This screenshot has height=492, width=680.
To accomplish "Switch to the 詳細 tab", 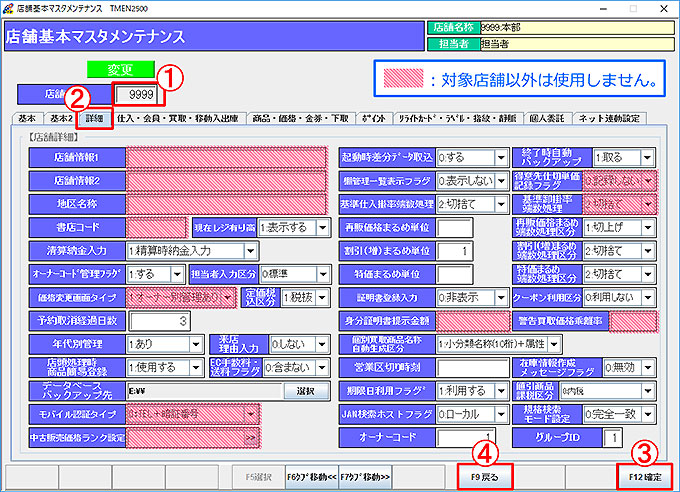I will (x=95, y=118).
